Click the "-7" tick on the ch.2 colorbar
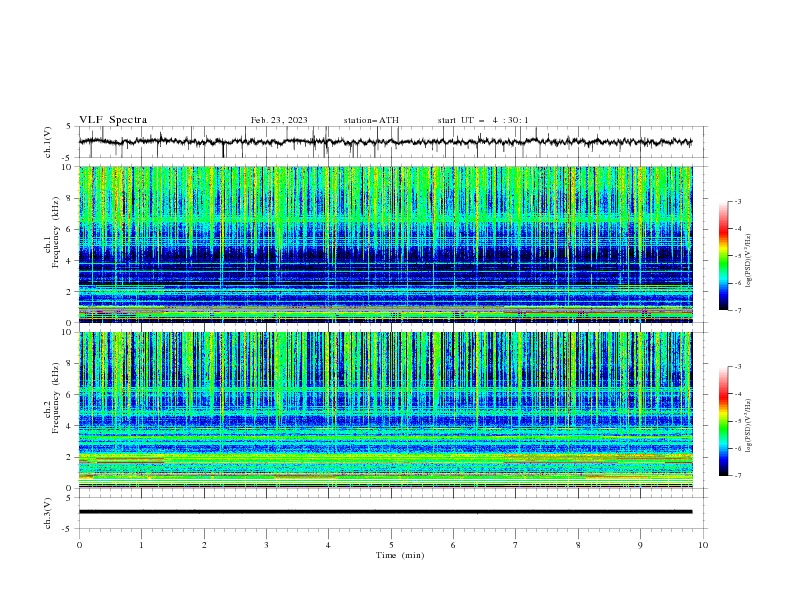 737,476
